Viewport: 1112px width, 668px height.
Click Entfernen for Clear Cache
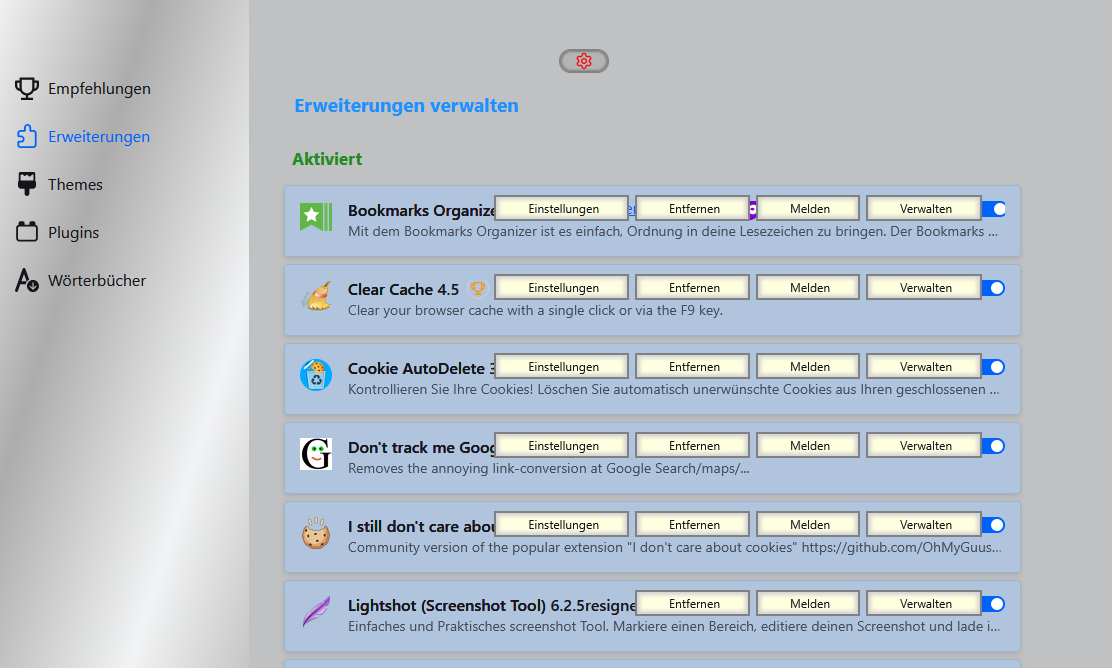692,287
